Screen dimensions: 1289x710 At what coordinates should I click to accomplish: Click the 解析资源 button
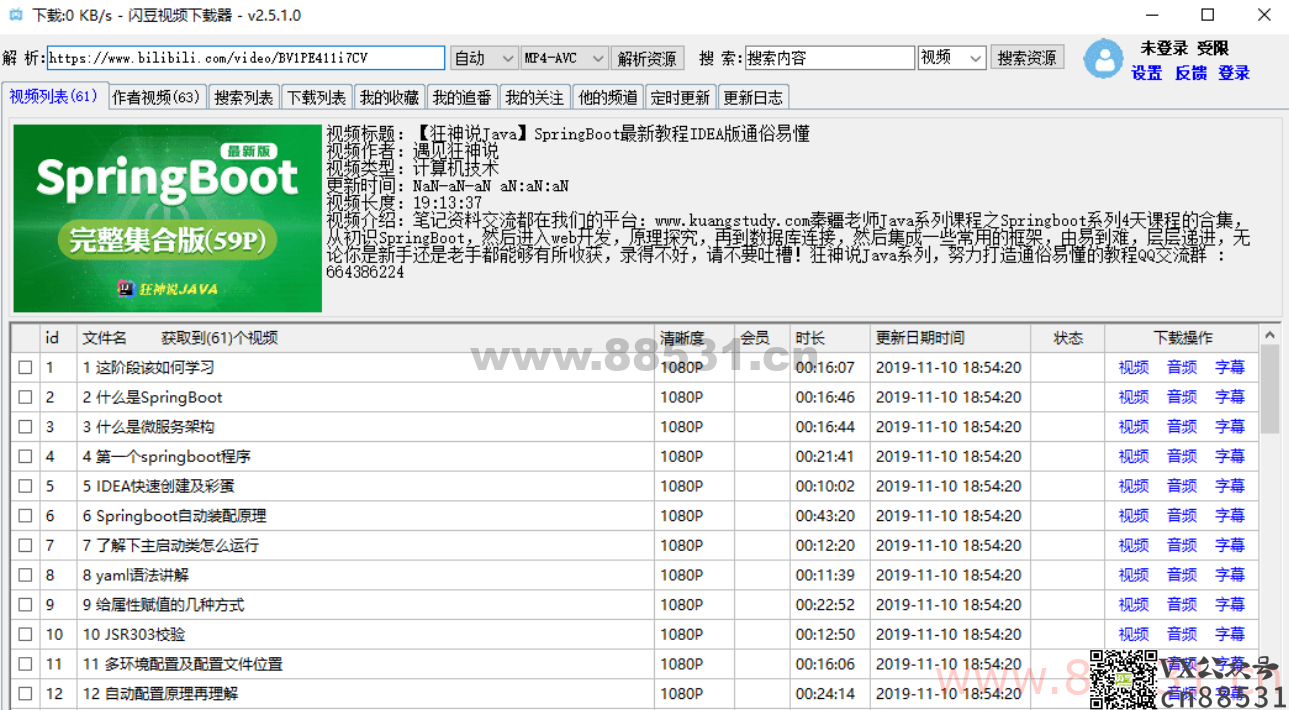[x=647, y=58]
